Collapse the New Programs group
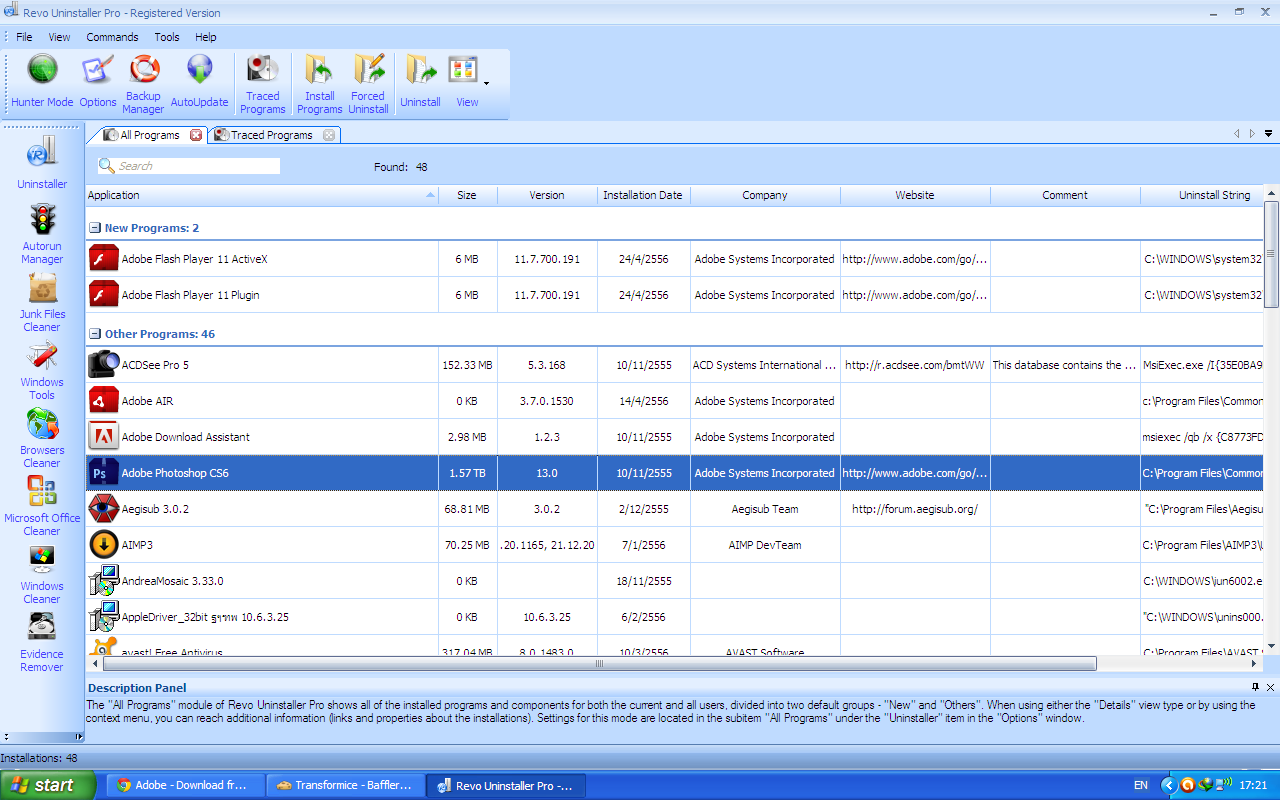Image resolution: width=1280 pixels, height=800 pixels. click(x=95, y=228)
